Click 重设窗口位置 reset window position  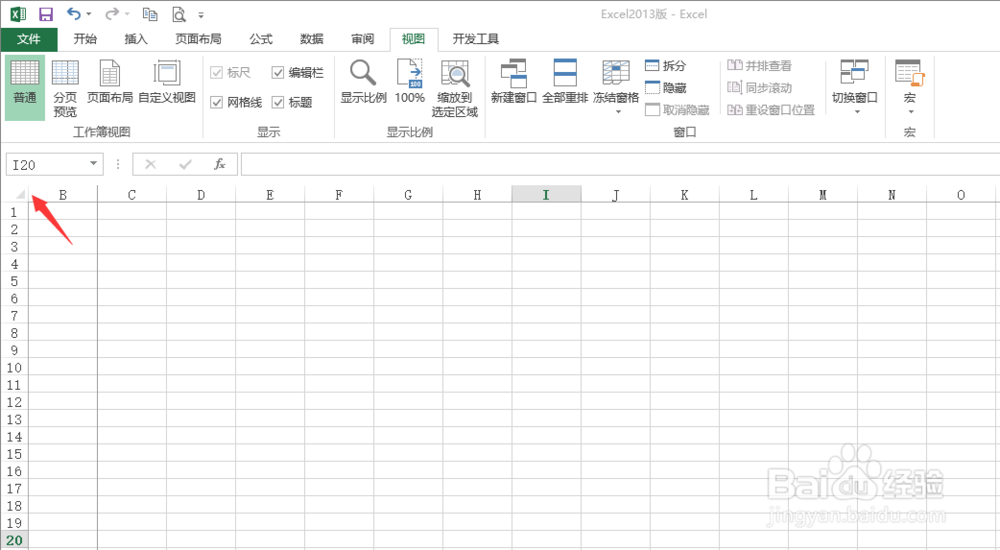click(x=771, y=110)
